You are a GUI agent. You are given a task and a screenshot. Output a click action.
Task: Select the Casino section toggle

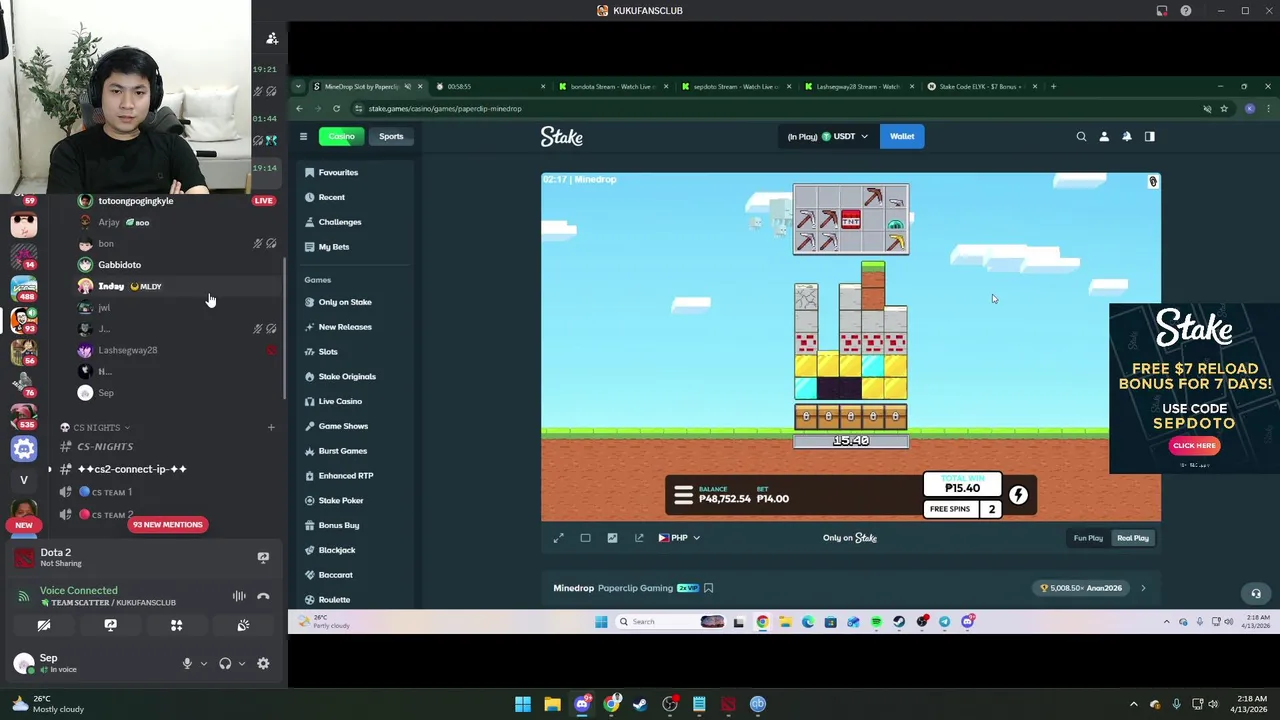point(342,136)
